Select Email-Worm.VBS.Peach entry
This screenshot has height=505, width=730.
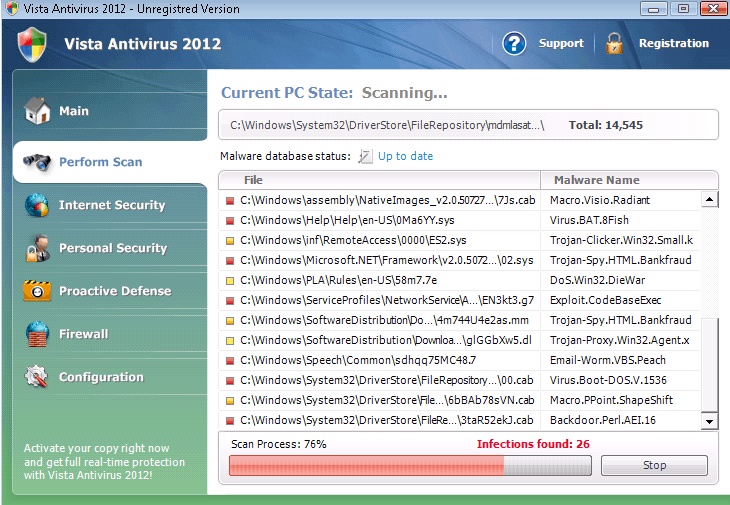click(x=608, y=361)
